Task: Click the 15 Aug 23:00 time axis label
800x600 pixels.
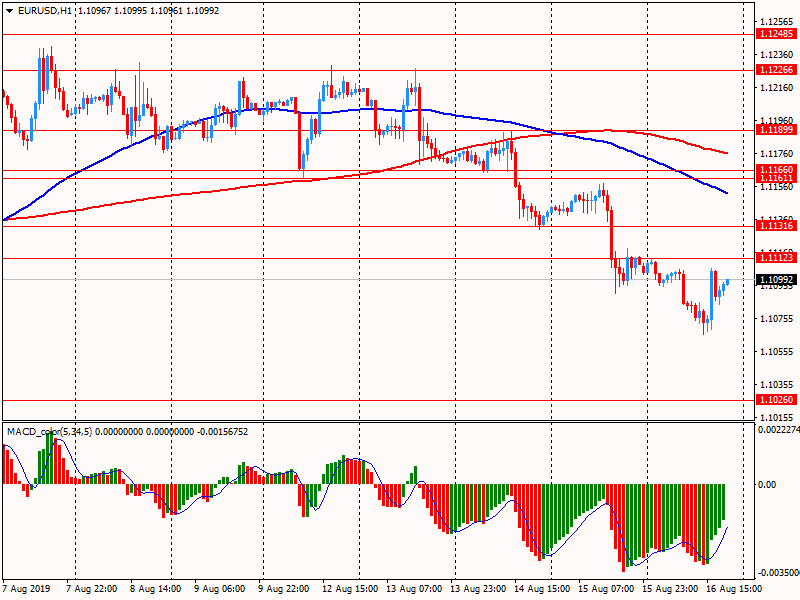Action: coord(670,589)
